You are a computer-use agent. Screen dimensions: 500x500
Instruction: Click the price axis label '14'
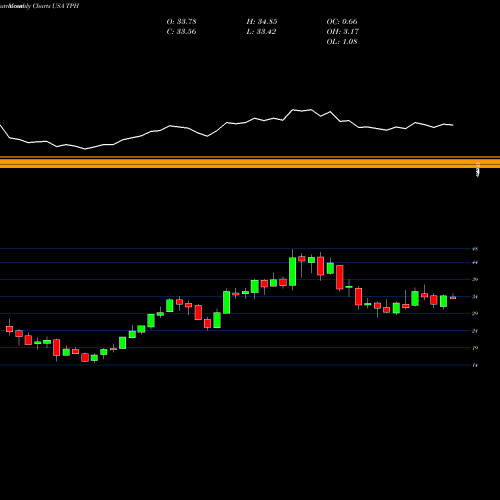click(475, 365)
